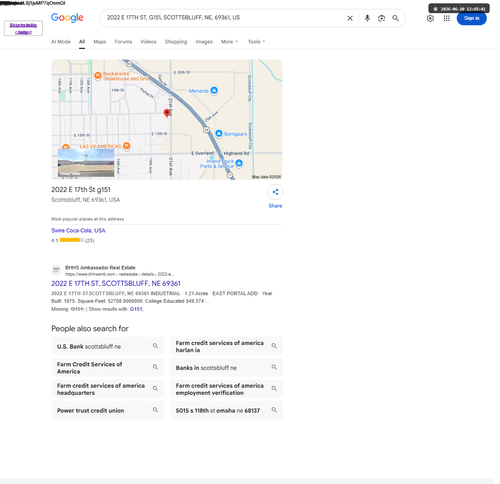This screenshot has height=484, width=500.
Task: Click the BHHS Ambassador Real Estate favicon
Action: pyautogui.click(x=56, y=270)
